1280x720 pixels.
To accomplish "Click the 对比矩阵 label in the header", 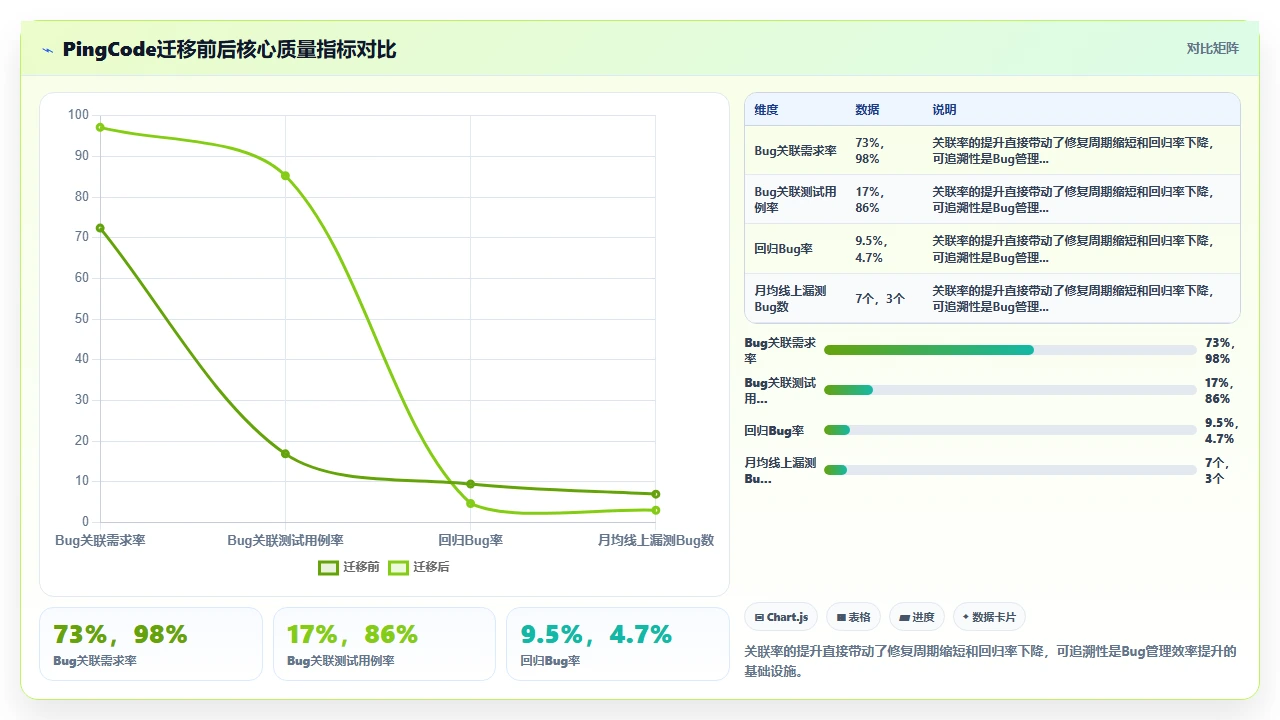I will 1212,48.
